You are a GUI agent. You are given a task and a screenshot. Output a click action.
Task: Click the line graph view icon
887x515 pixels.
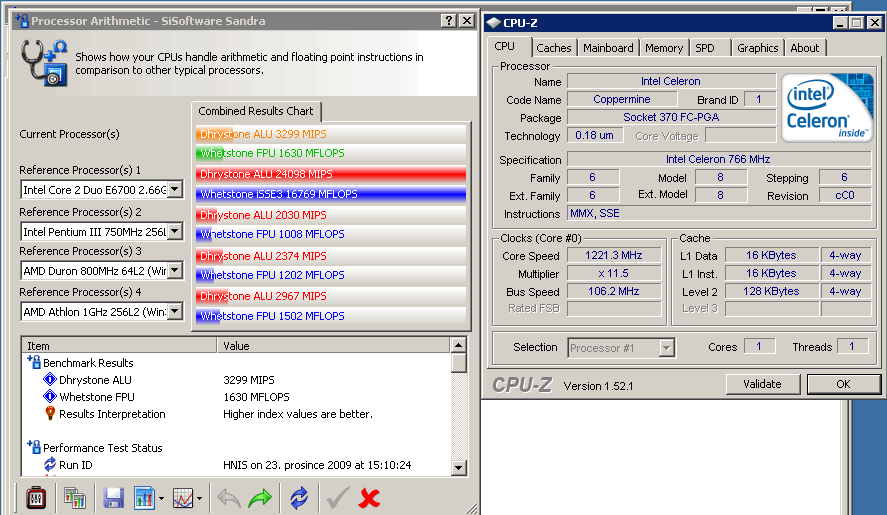(x=183, y=497)
